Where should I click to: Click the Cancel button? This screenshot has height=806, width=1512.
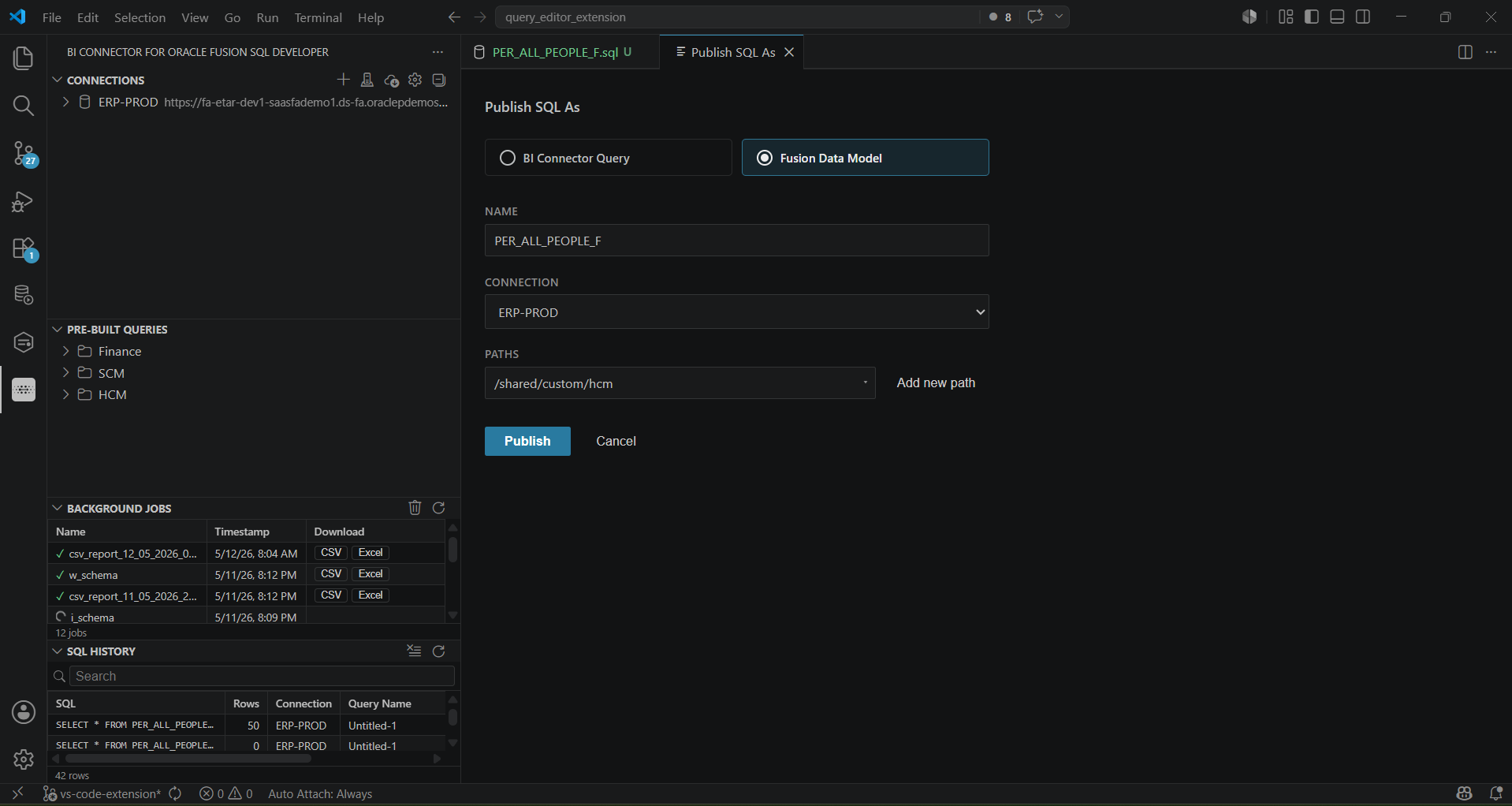[x=616, y=441]
